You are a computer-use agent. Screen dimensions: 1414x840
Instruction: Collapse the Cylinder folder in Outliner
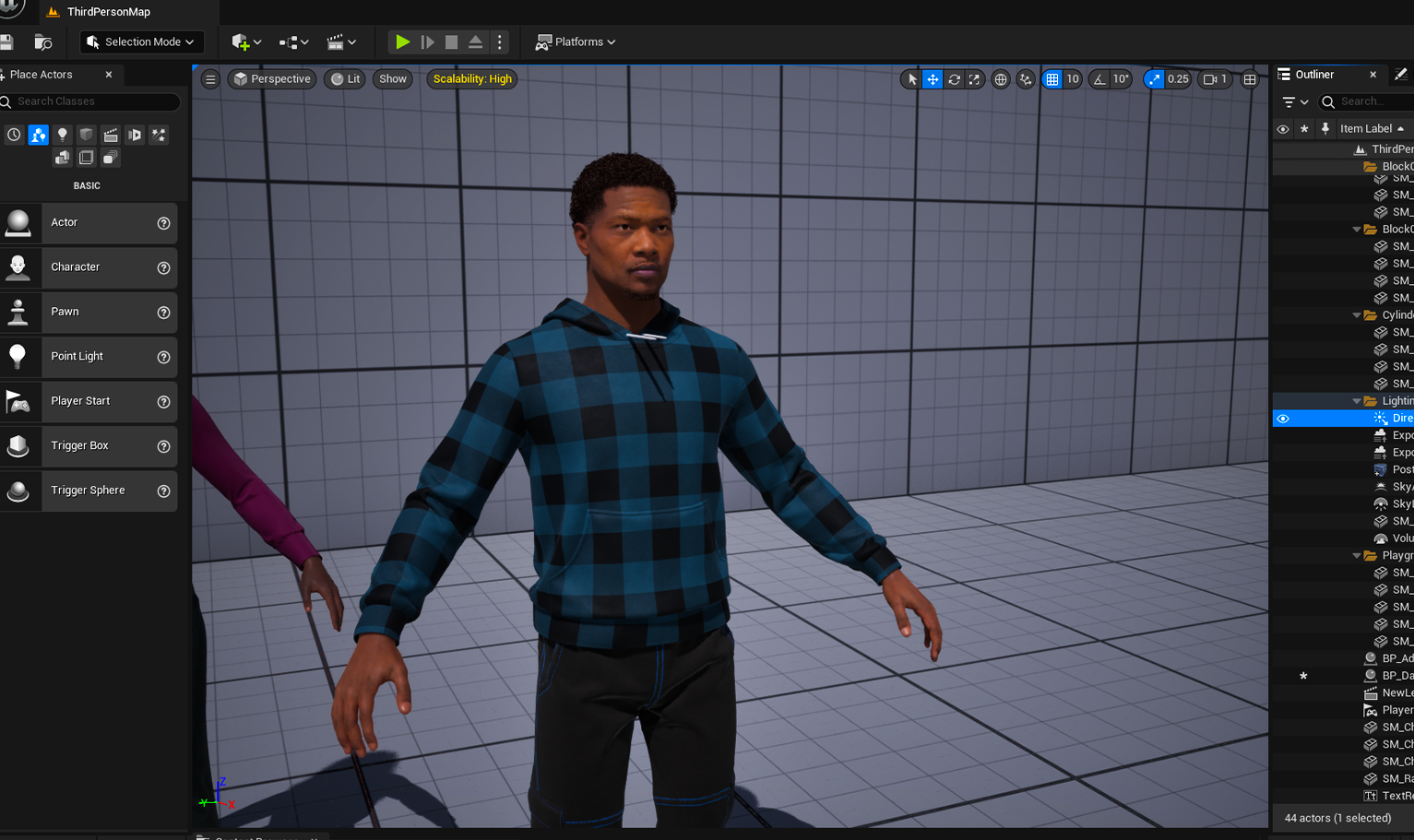click(1356, 315)
